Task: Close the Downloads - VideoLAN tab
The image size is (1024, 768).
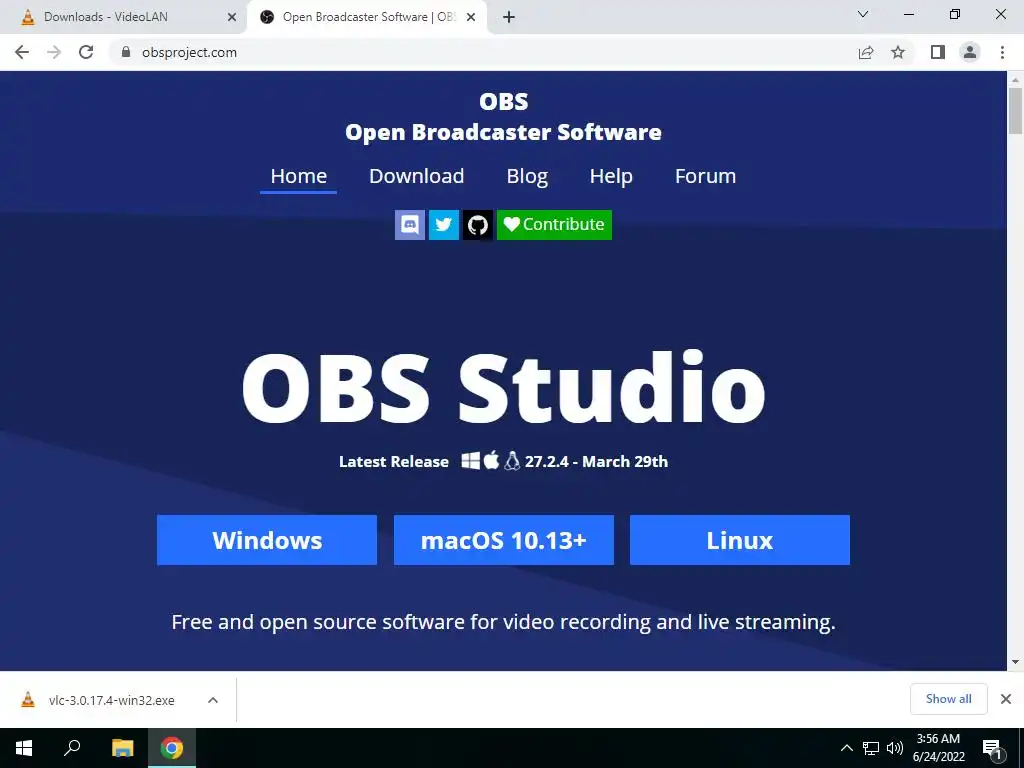Action: pyautogui.click(x=232, y=17)
